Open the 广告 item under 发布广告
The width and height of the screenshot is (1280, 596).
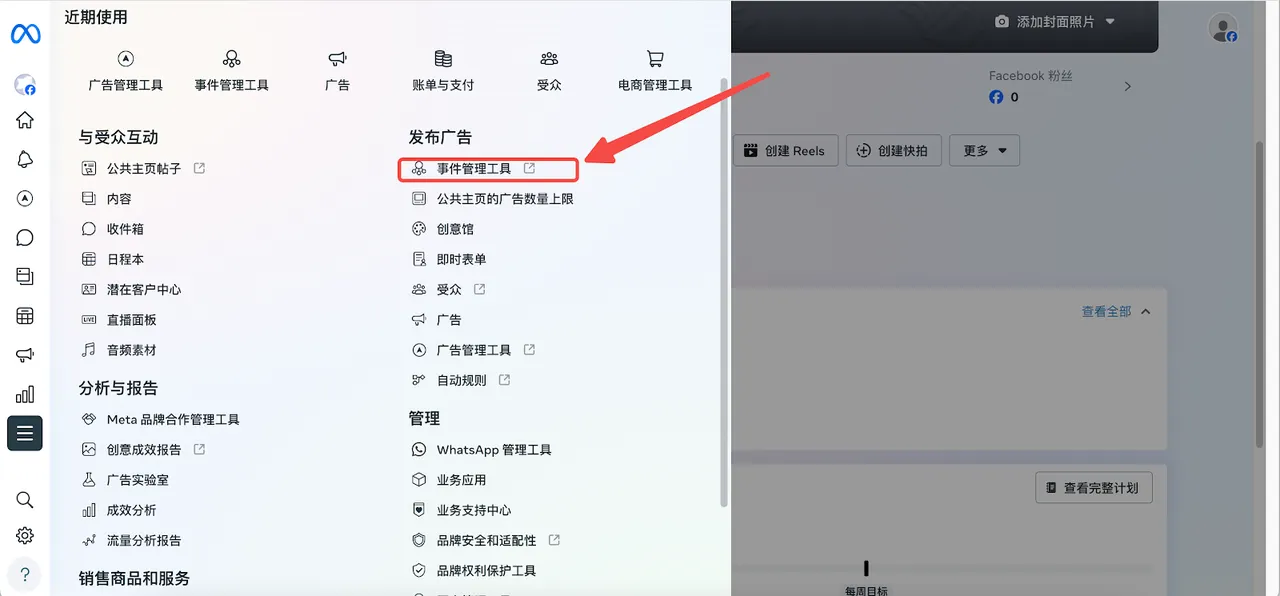(437, 320)
